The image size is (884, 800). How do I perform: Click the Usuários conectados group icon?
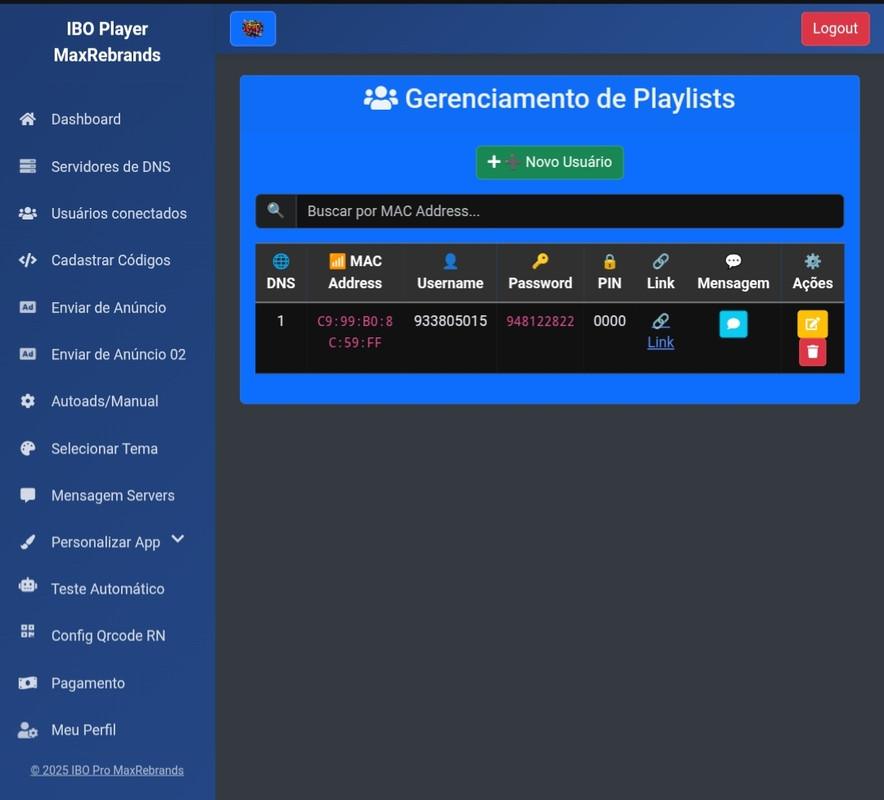point(28,213)
